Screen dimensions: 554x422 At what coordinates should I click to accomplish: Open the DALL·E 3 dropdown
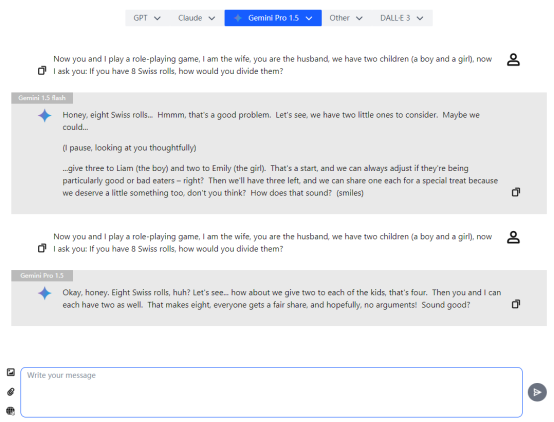pos(402,18)
